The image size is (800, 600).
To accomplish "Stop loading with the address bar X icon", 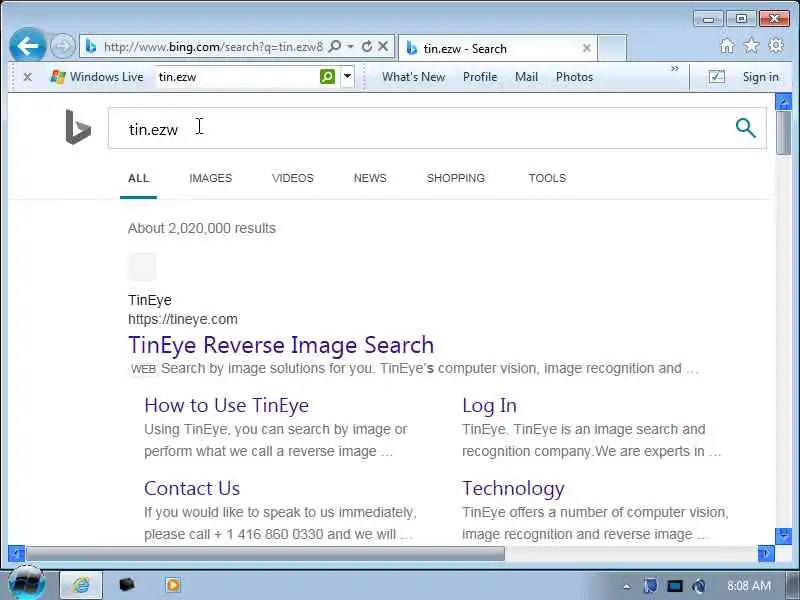I will [x=383, y=47].
